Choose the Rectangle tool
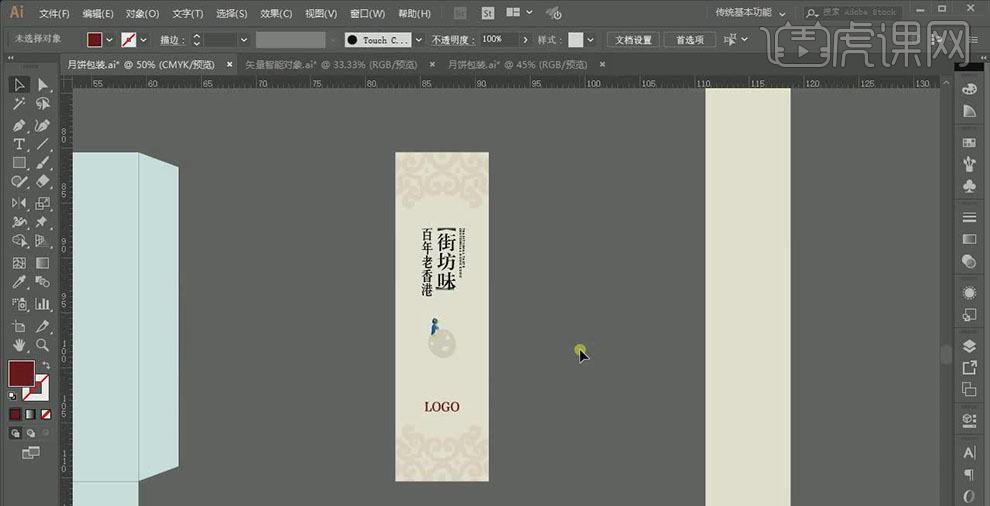Image resolution: width=990 pixels, height=506 pixels. [19, 163]
